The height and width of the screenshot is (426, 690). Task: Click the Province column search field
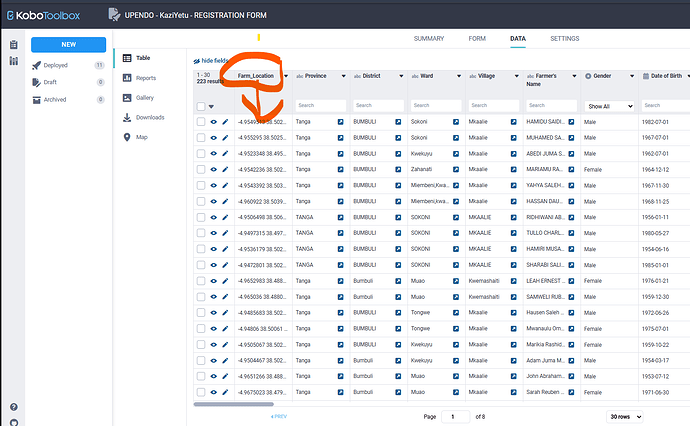[x=320, y=106]
